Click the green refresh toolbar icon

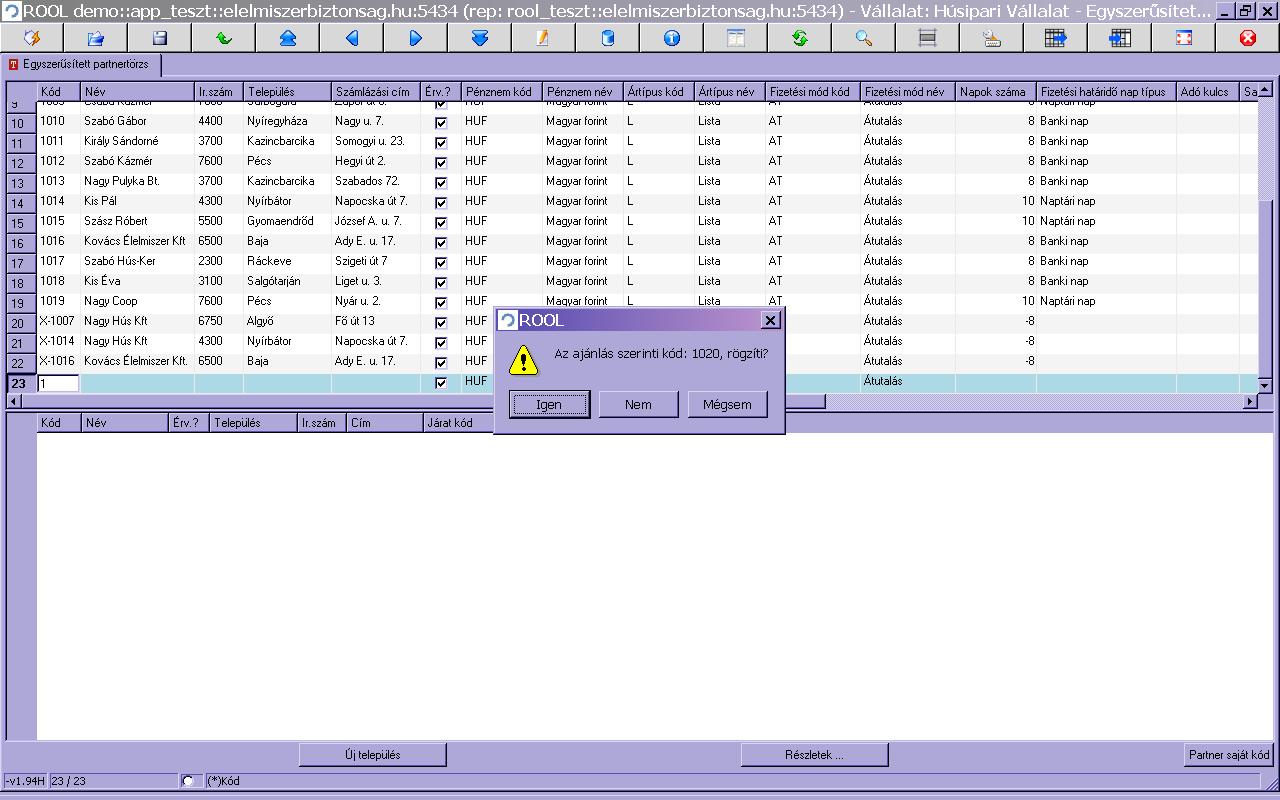(800, 38)
